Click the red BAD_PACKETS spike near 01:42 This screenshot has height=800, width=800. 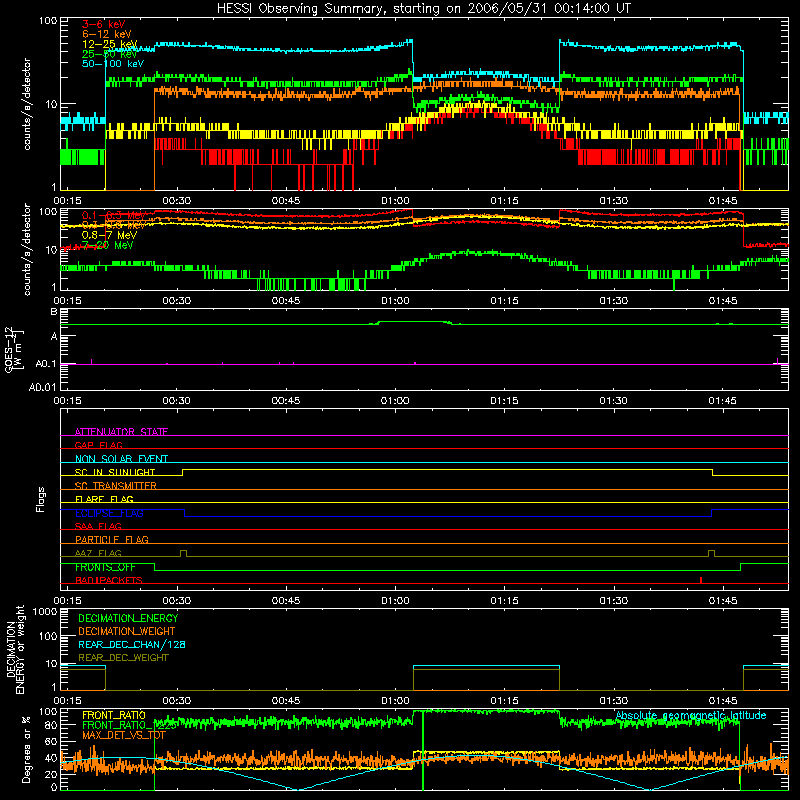coord(701,580)
